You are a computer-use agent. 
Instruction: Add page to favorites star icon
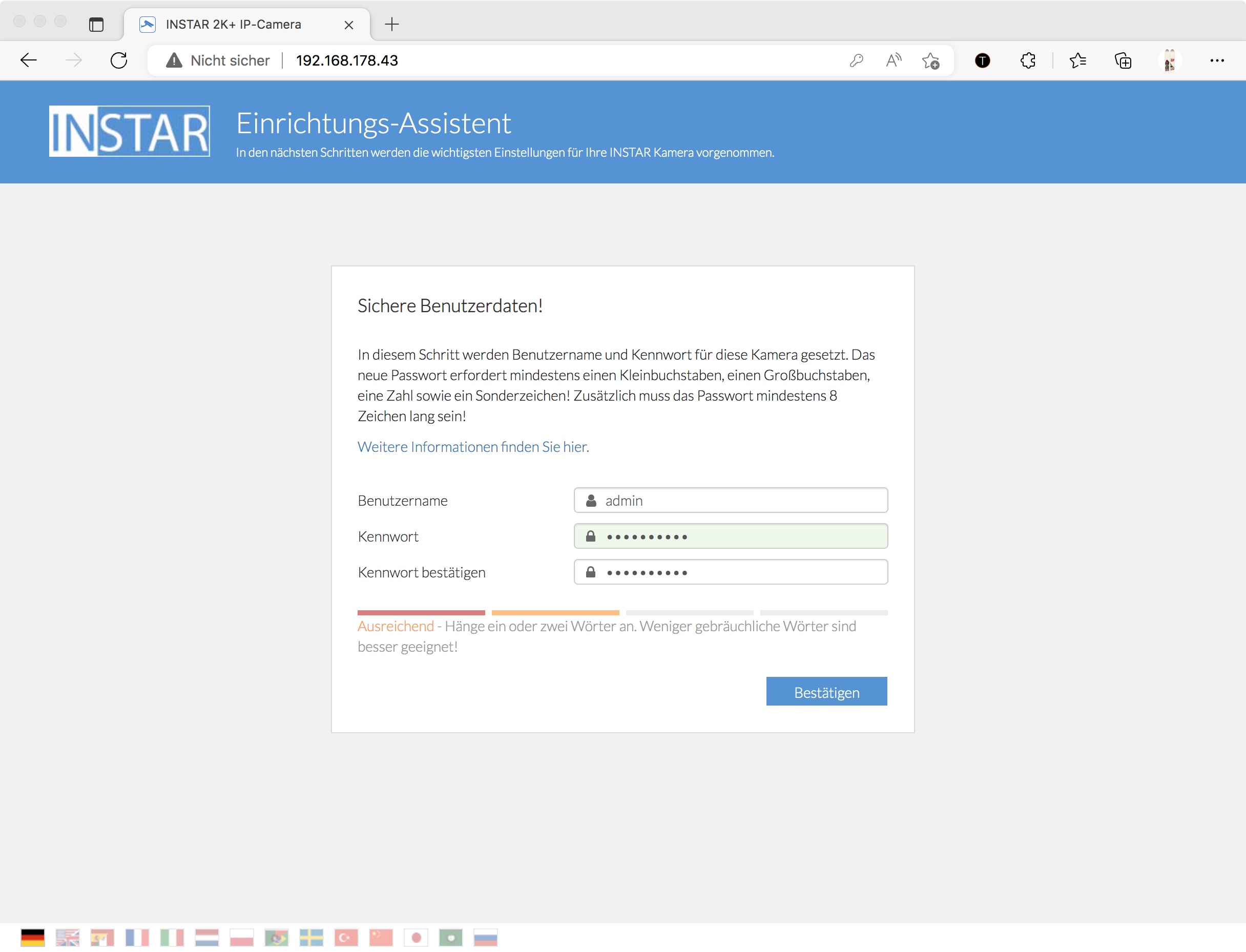tap(930, 60)
